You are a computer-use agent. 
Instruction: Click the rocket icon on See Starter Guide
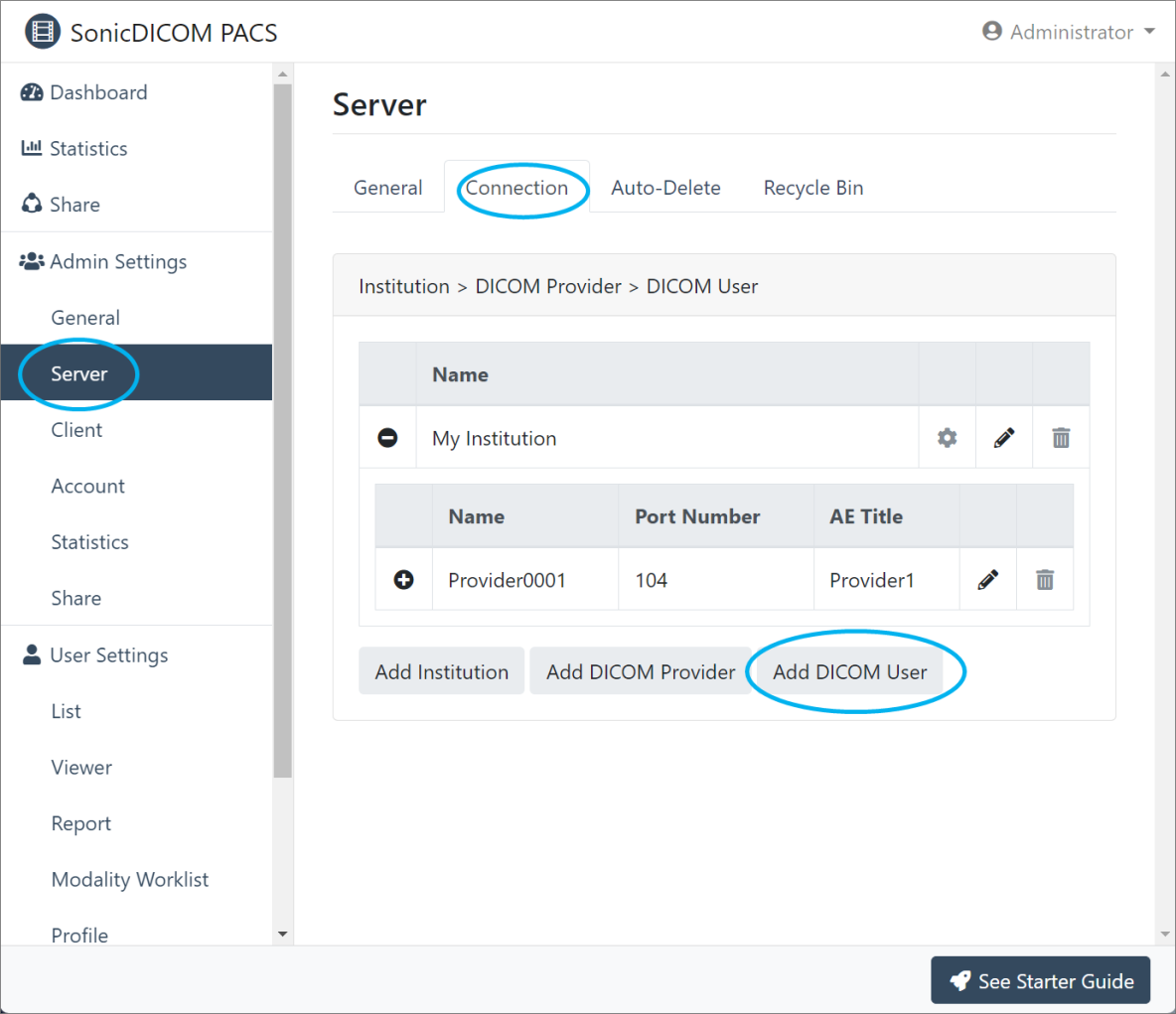(959, 981)
